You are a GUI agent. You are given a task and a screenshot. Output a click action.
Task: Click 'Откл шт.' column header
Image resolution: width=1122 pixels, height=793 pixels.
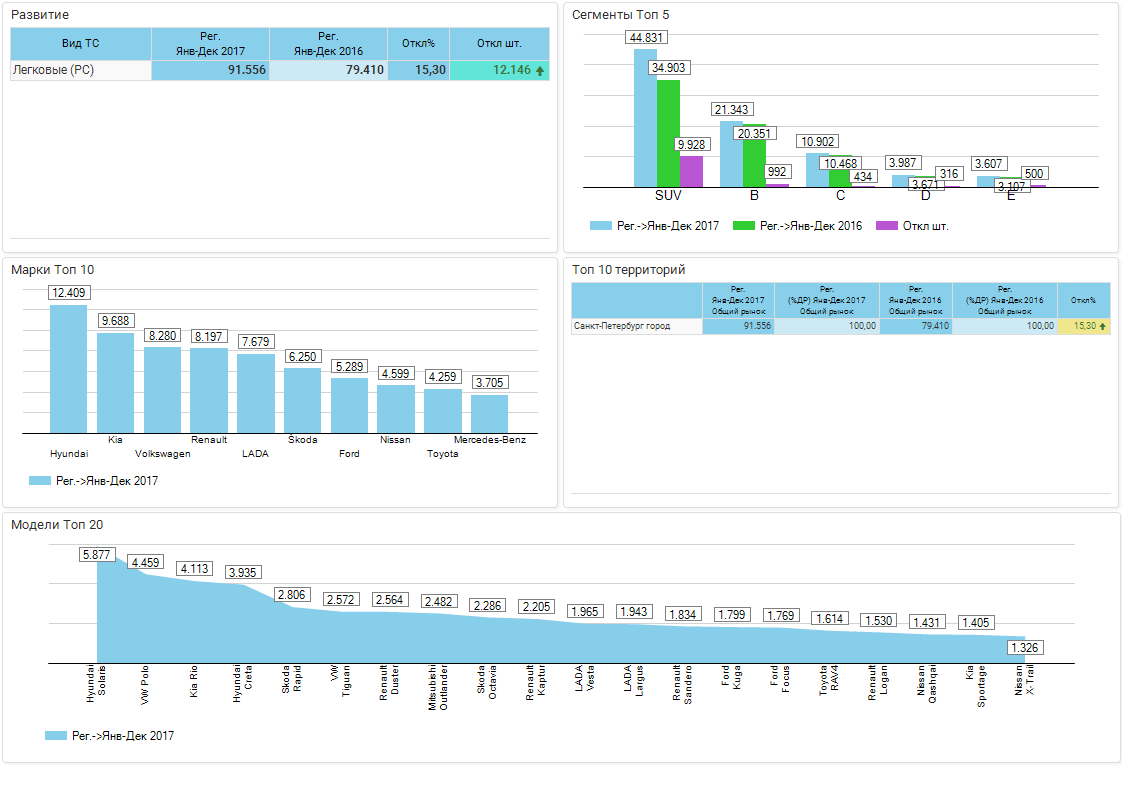pos(499,44)
